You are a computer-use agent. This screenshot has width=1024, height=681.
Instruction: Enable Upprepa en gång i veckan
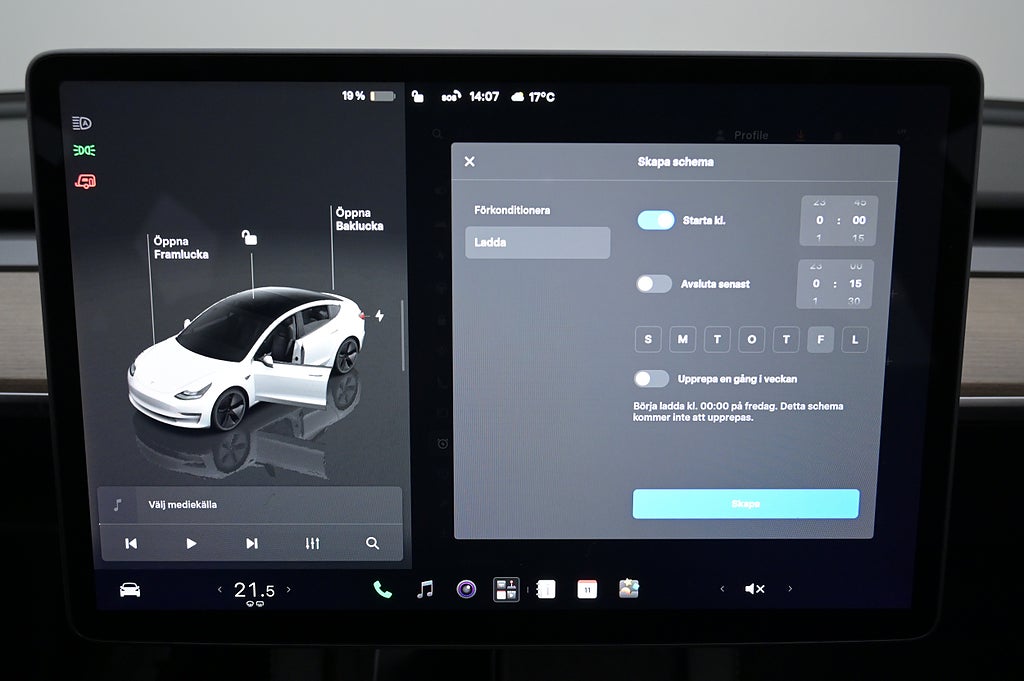[x=651, y=379]
